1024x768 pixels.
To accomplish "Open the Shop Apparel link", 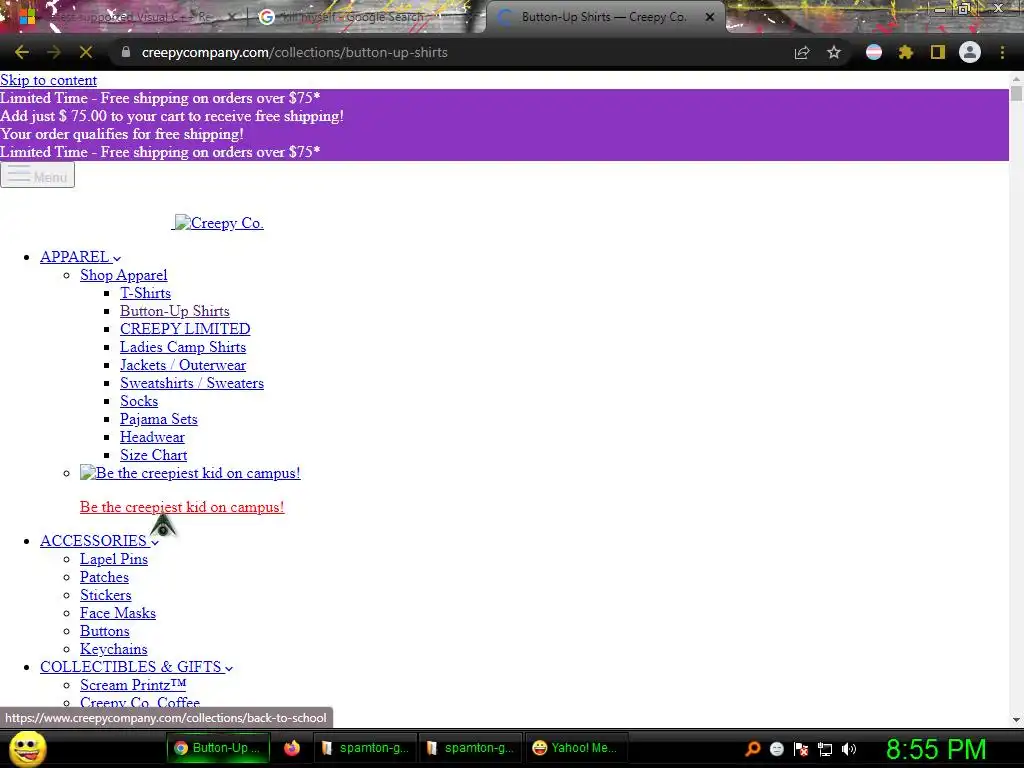I will click(x=123, y=275).
